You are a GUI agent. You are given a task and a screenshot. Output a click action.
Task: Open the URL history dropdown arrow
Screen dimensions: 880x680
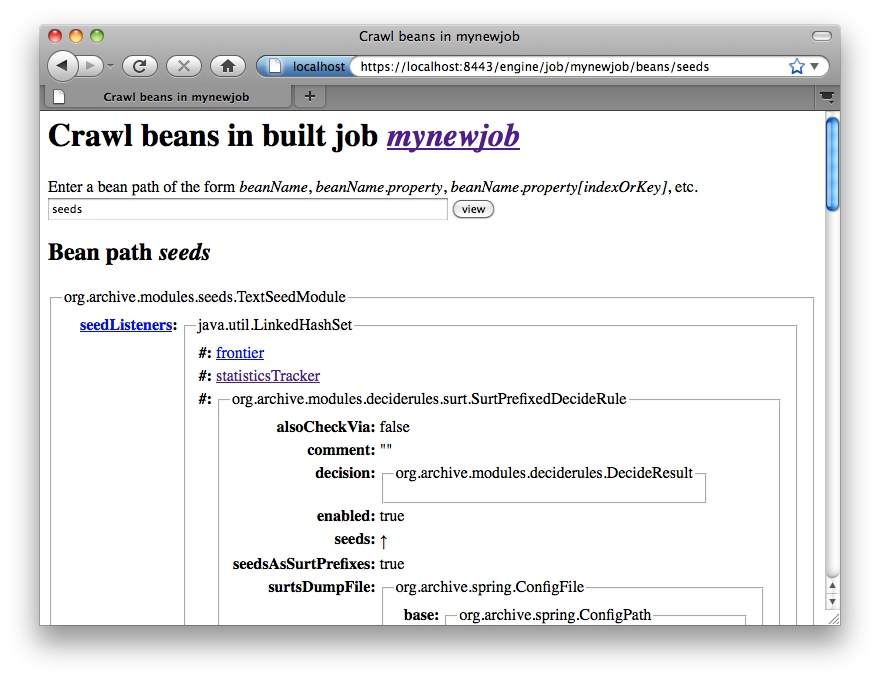click(814, 66)
